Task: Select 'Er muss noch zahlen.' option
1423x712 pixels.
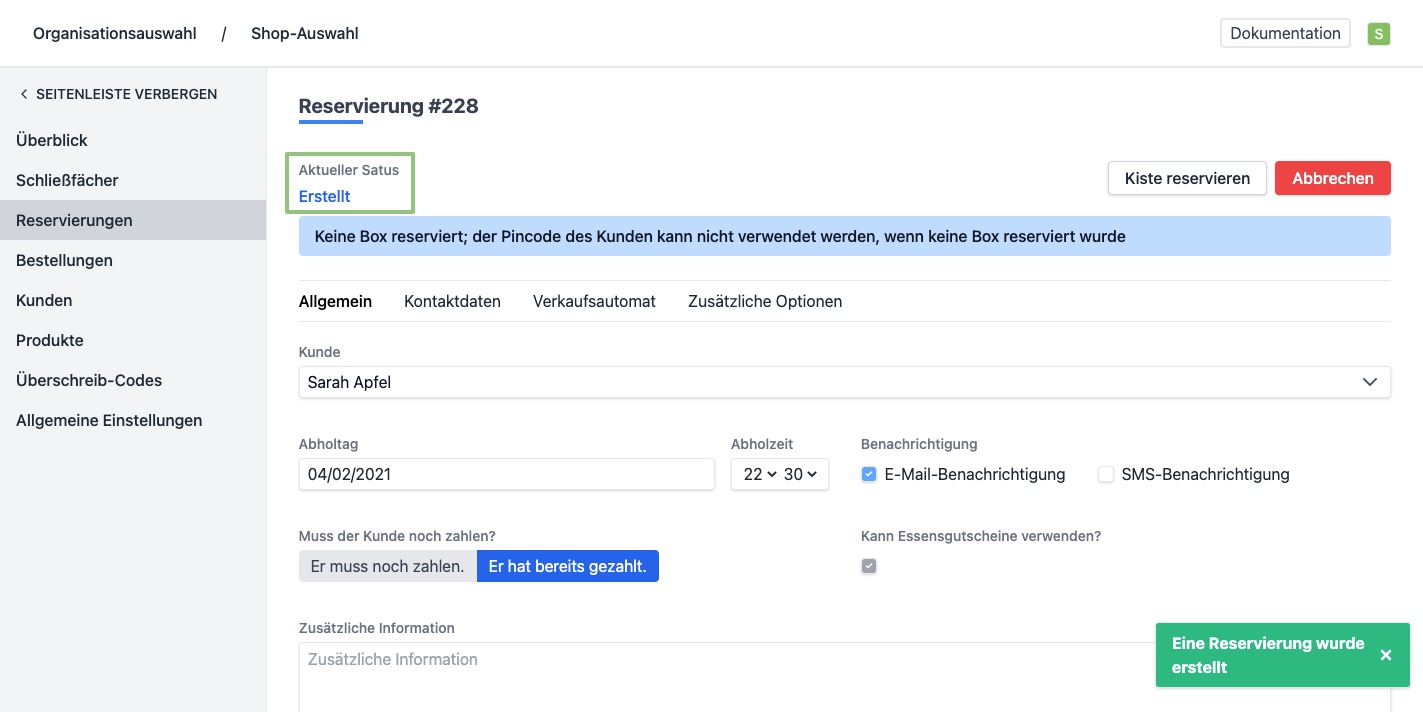Action: coord(387,566)
